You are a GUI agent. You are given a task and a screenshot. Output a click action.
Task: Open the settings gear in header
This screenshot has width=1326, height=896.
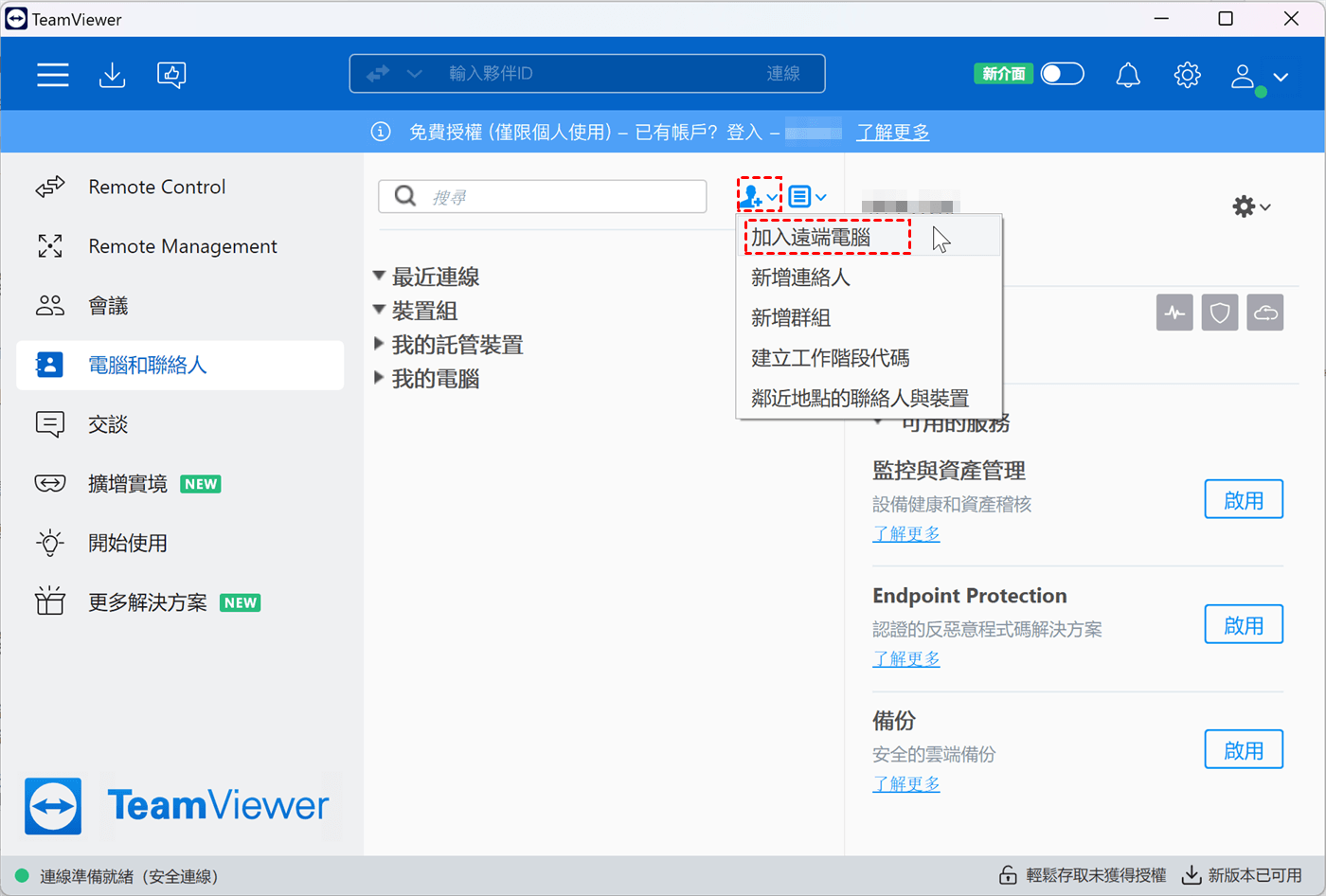click(1187, 75)
